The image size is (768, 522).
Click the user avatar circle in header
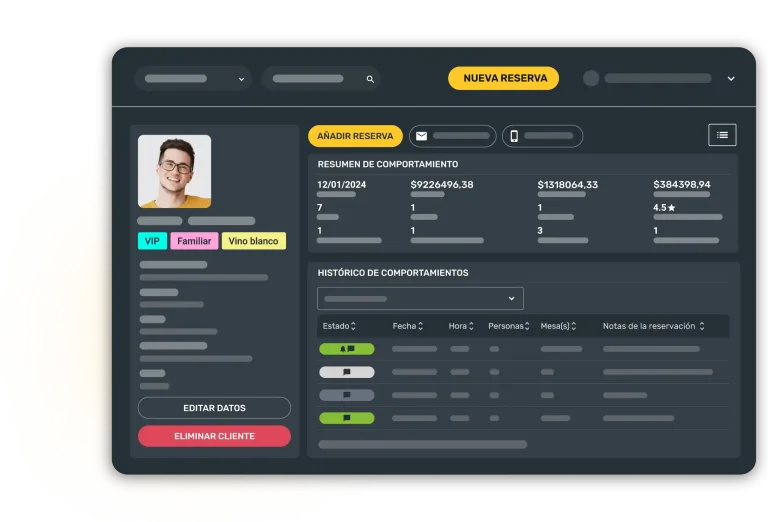591,78
